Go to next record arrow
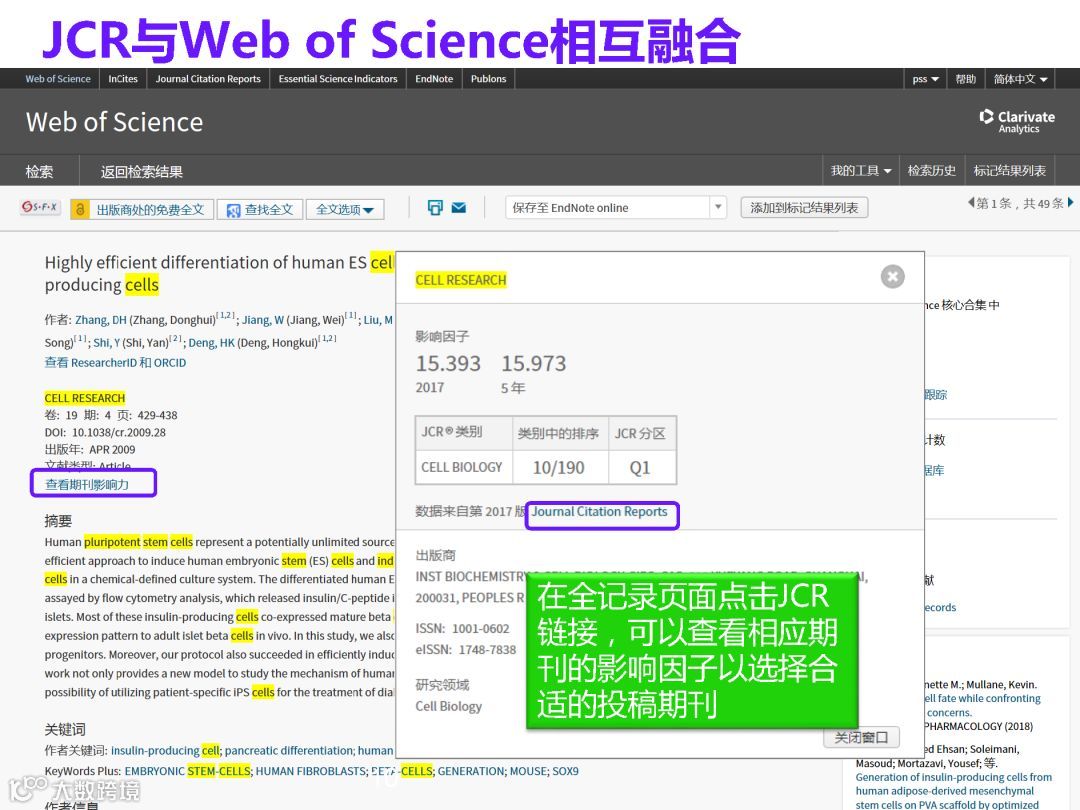The image size is (1080, 810). 1070,202
